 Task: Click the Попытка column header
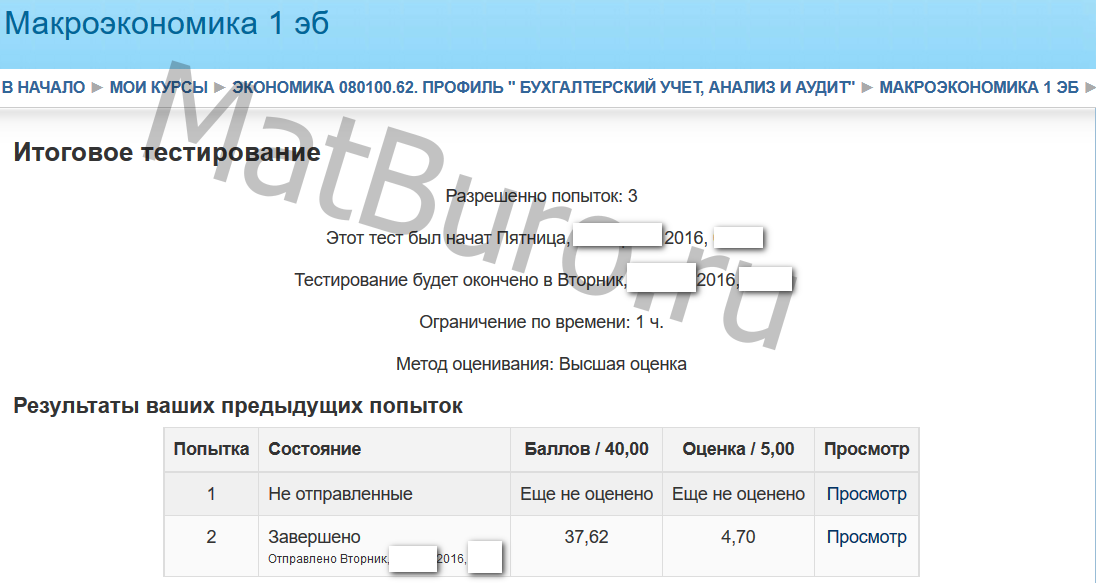point(211,449)
